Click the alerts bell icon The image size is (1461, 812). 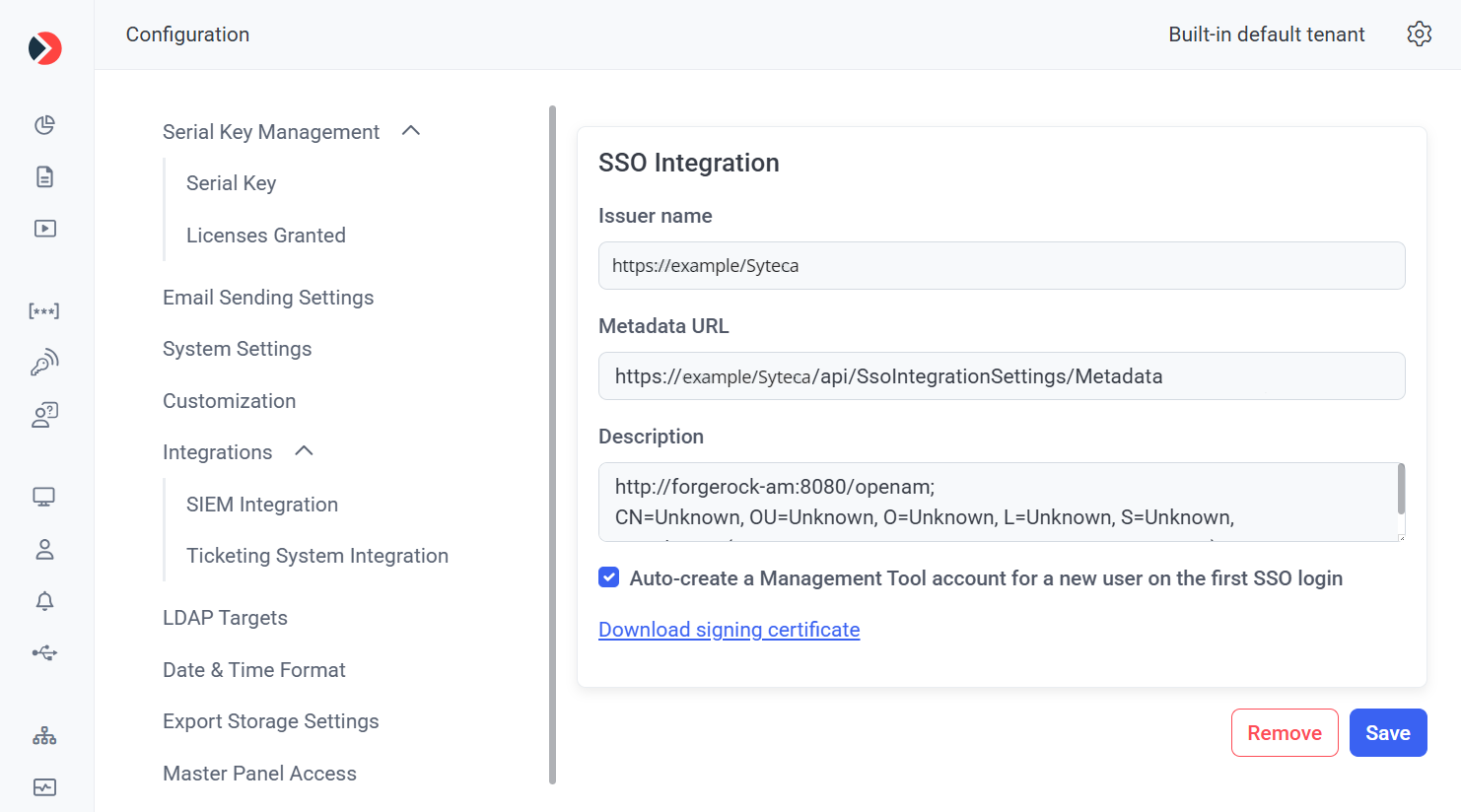(44, 601)
